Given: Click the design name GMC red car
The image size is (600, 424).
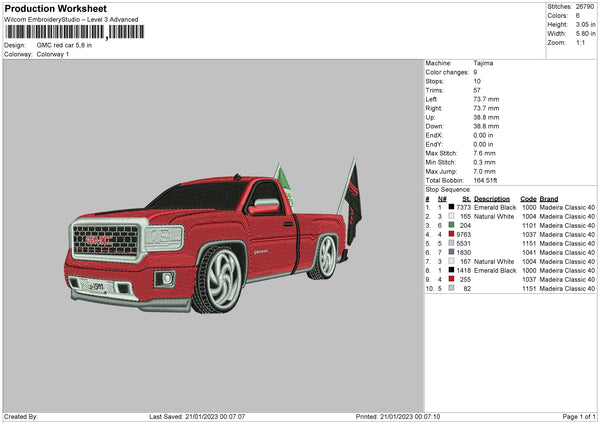Looking at the screenshot, I should (x=64, y=45).
